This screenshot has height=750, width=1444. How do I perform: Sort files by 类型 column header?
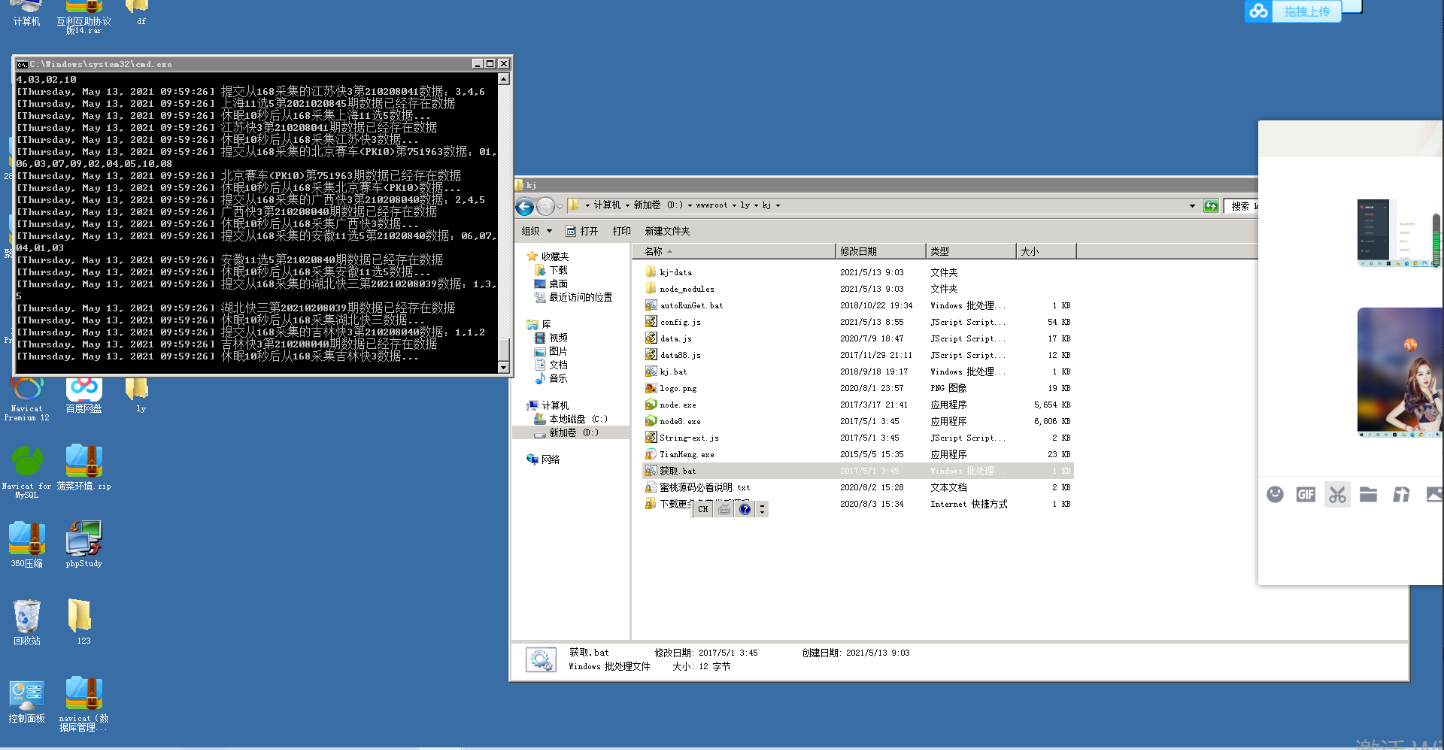(970, 251)
